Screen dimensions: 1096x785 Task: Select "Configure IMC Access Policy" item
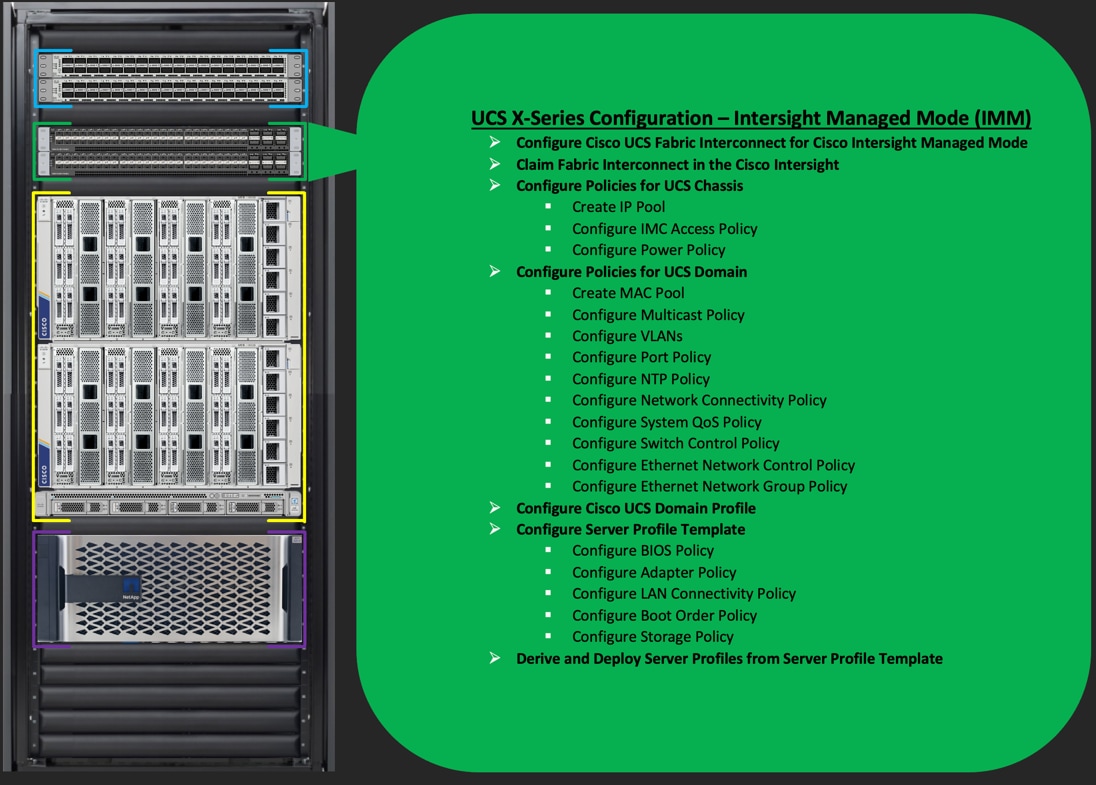pyautogui.click(x=664, y=229)
